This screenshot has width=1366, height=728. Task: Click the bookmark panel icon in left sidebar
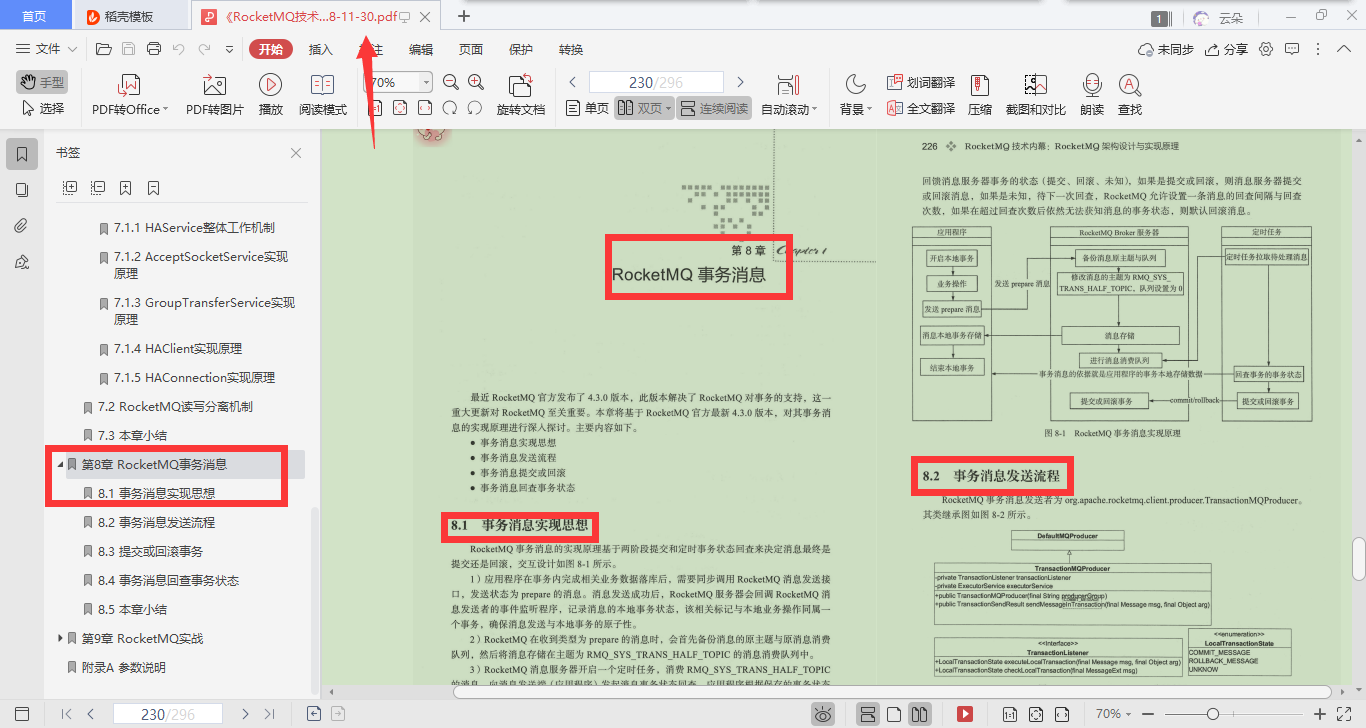click(22, 154)
